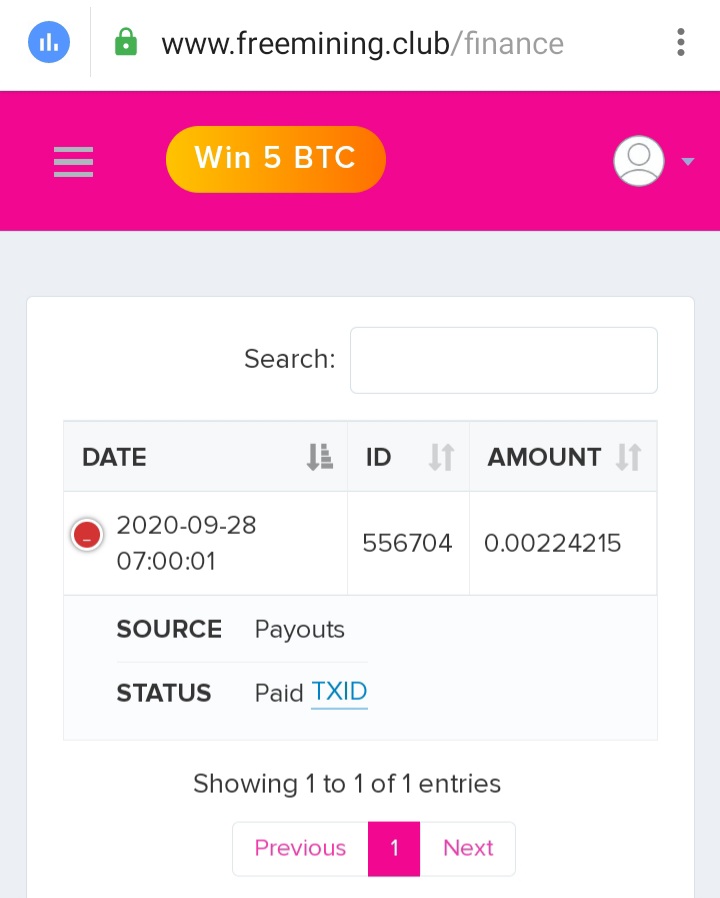Go to the Next page
720x898 pixels.
tap(467, 848)
